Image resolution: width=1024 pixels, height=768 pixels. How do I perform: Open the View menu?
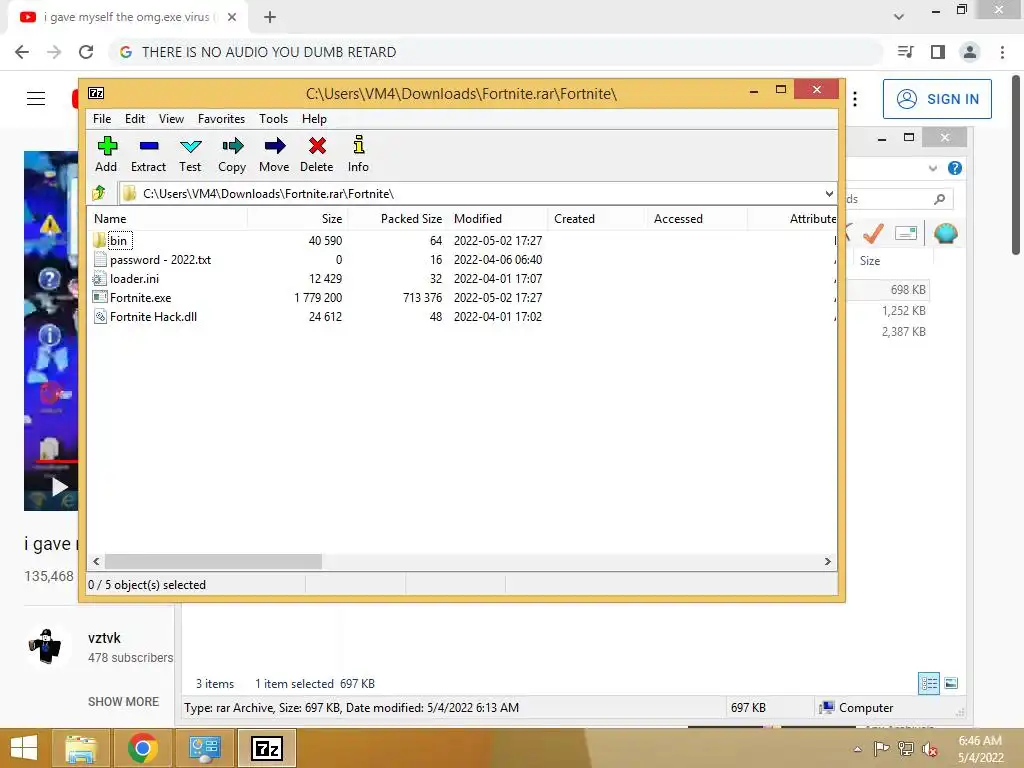coord(171,119)
